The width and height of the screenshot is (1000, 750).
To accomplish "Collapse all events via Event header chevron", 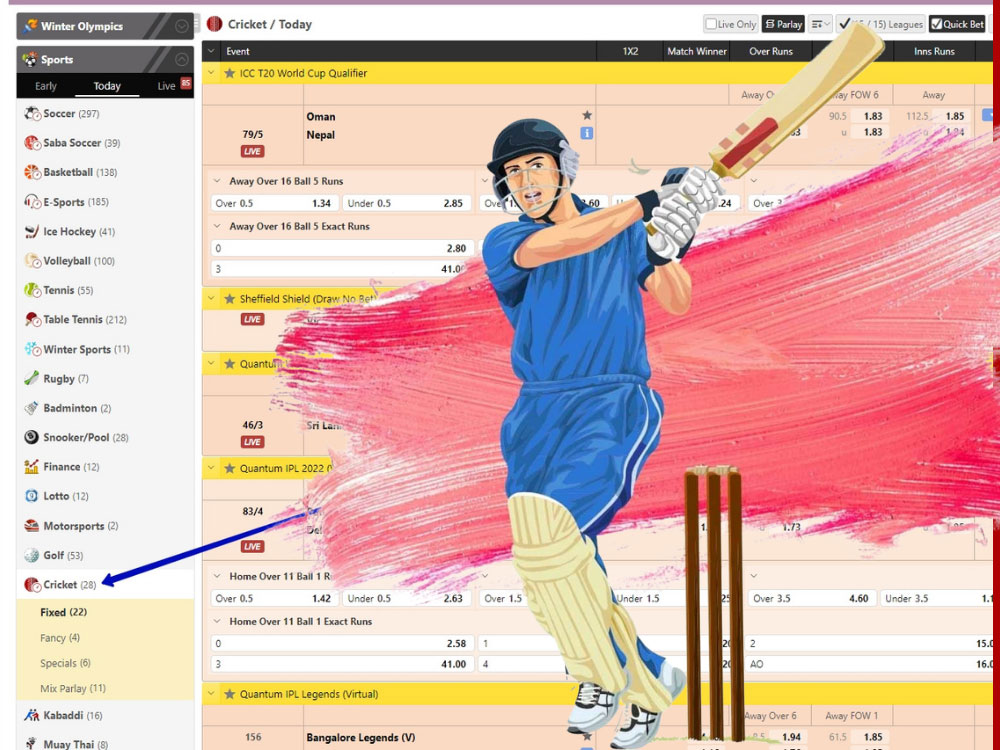I will click(211, 51).
